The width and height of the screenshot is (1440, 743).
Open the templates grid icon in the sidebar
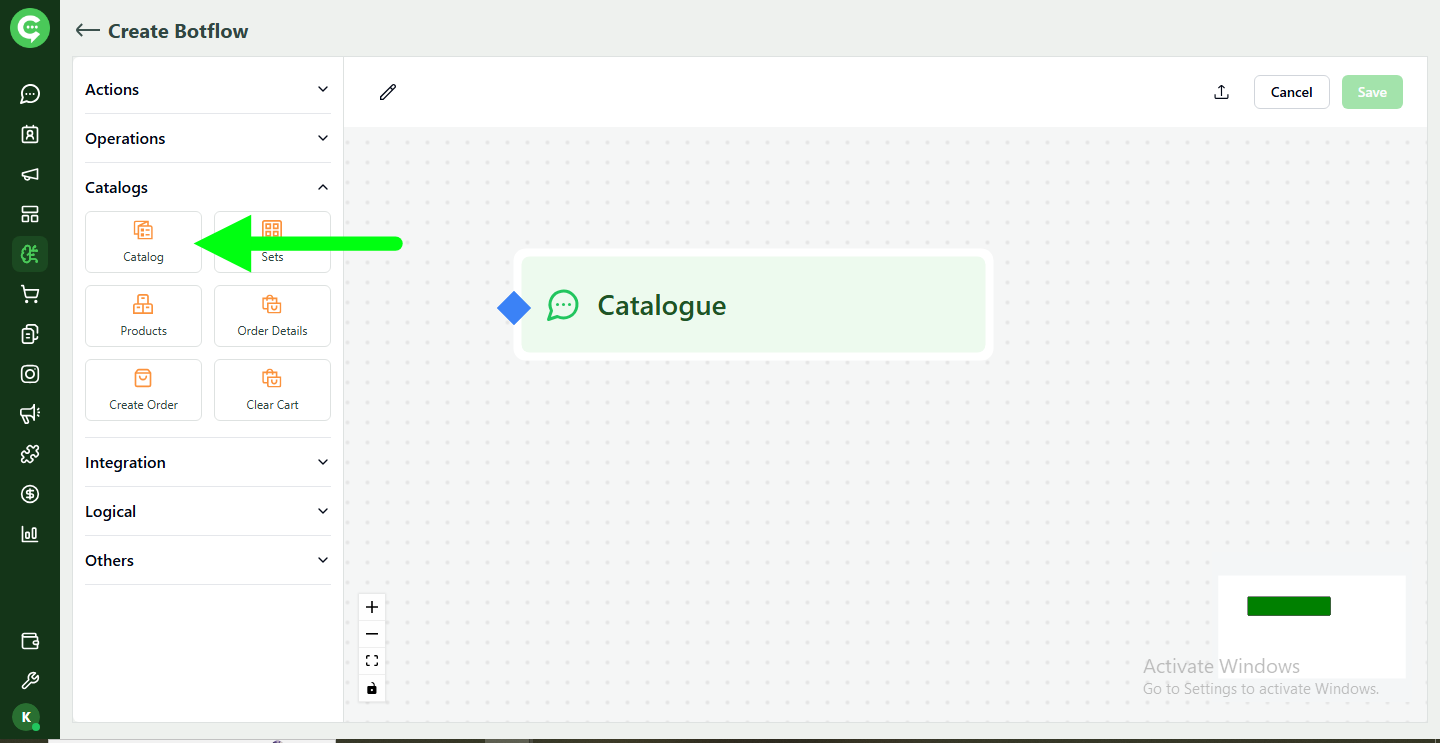[x=30, y=214]
